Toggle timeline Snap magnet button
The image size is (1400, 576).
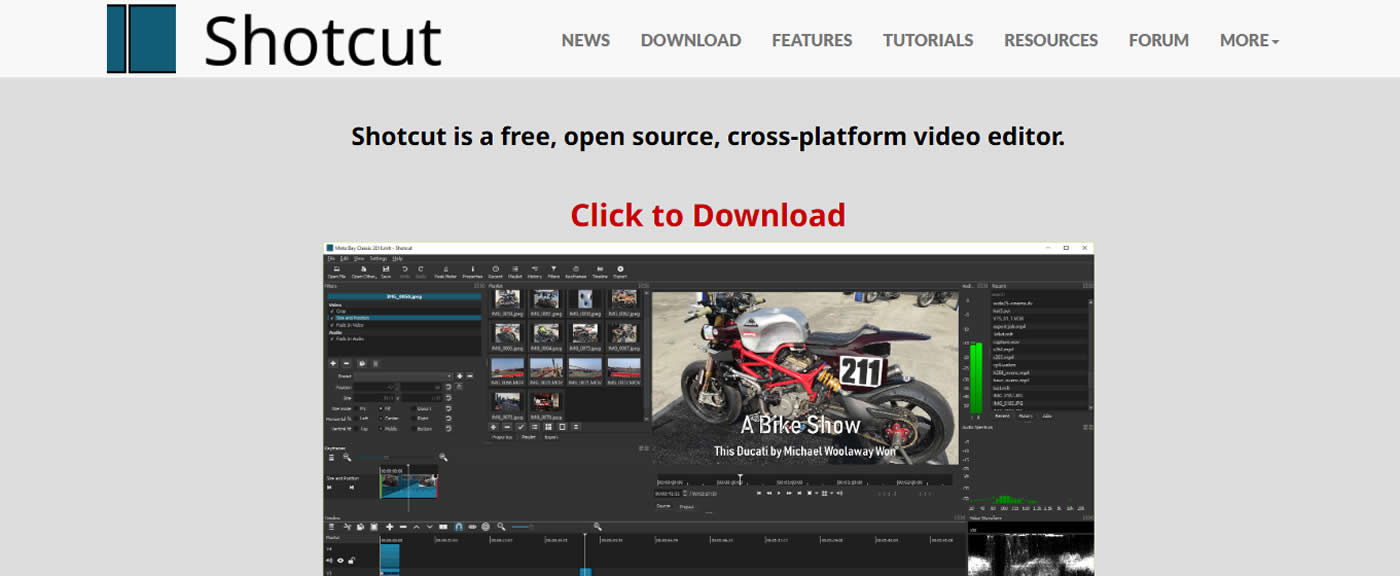pos(458,527)
